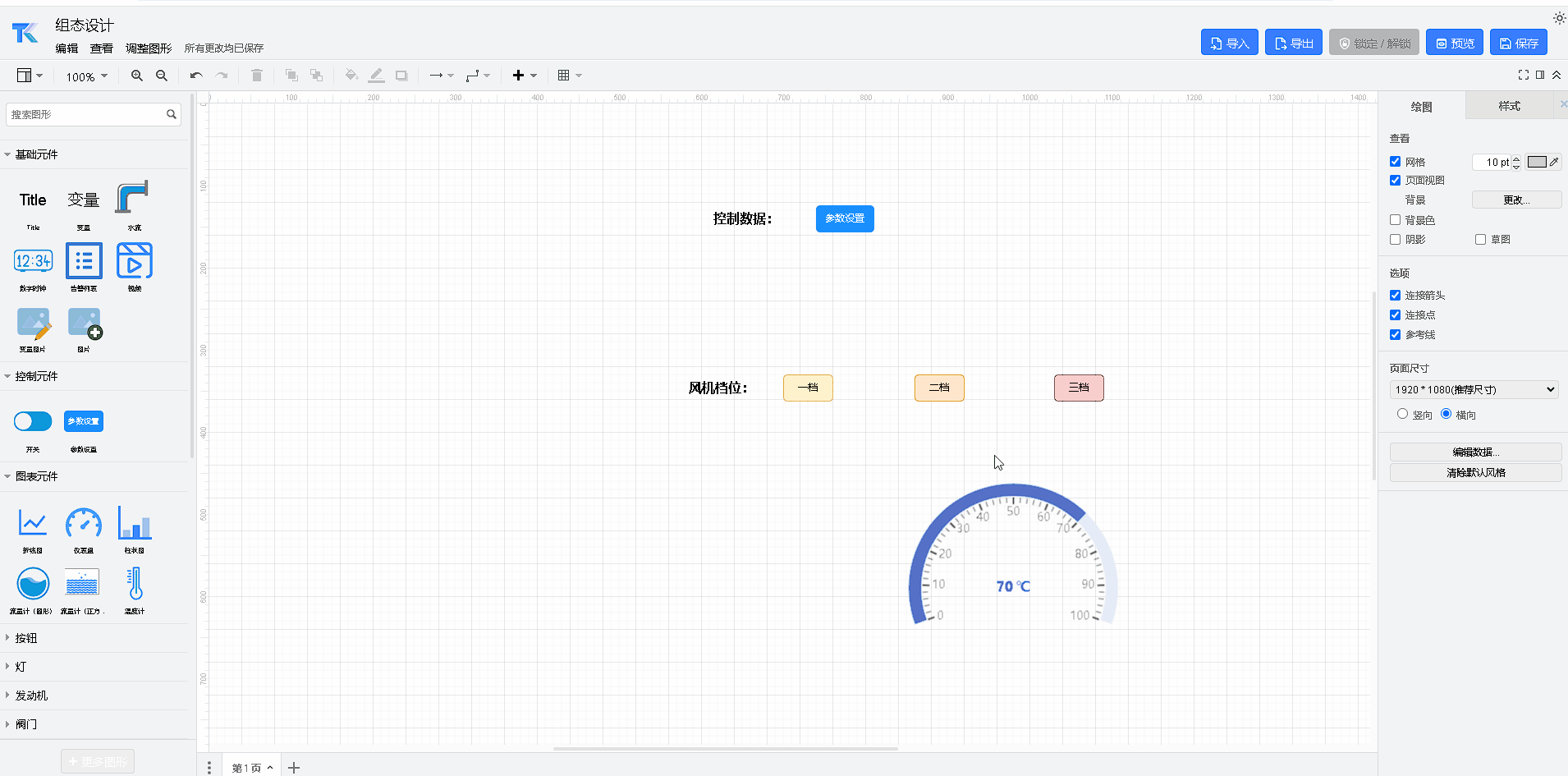
Task: Click the zoom in magnifier icon
Action: (137, 76)
